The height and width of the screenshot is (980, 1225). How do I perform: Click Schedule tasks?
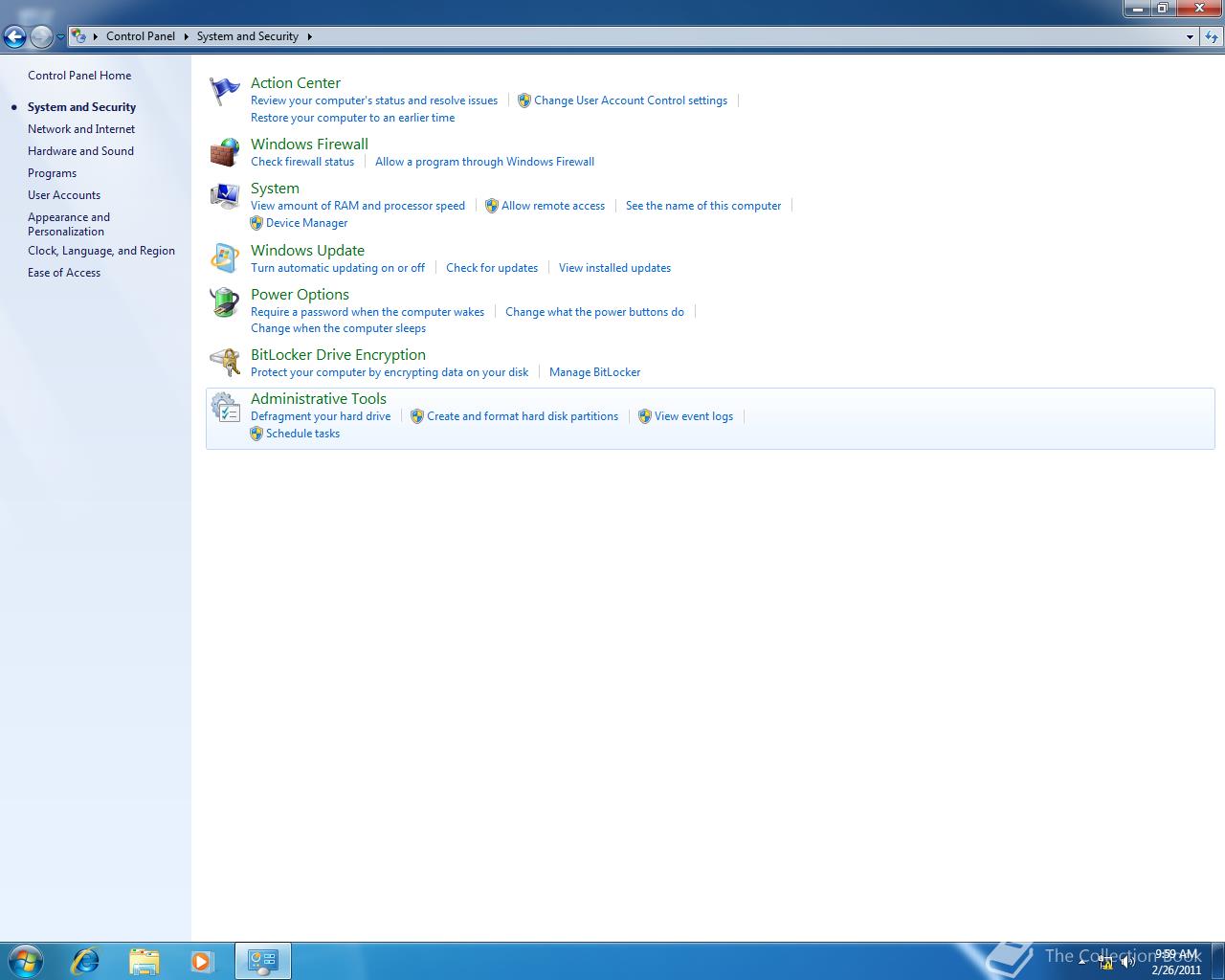[x=302, y=434]
